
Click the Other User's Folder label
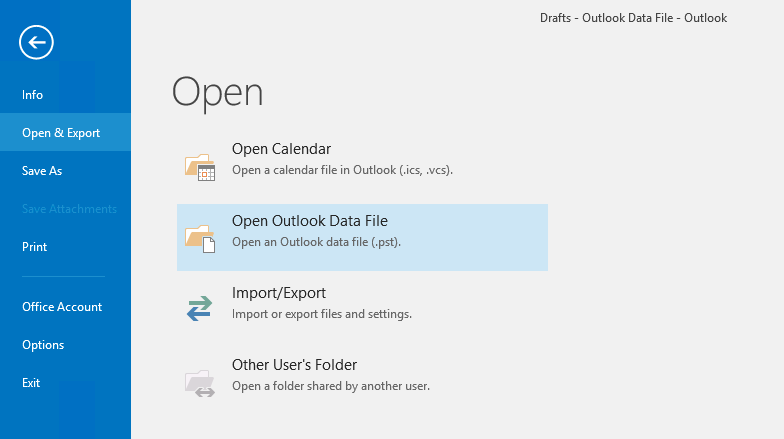294,365
